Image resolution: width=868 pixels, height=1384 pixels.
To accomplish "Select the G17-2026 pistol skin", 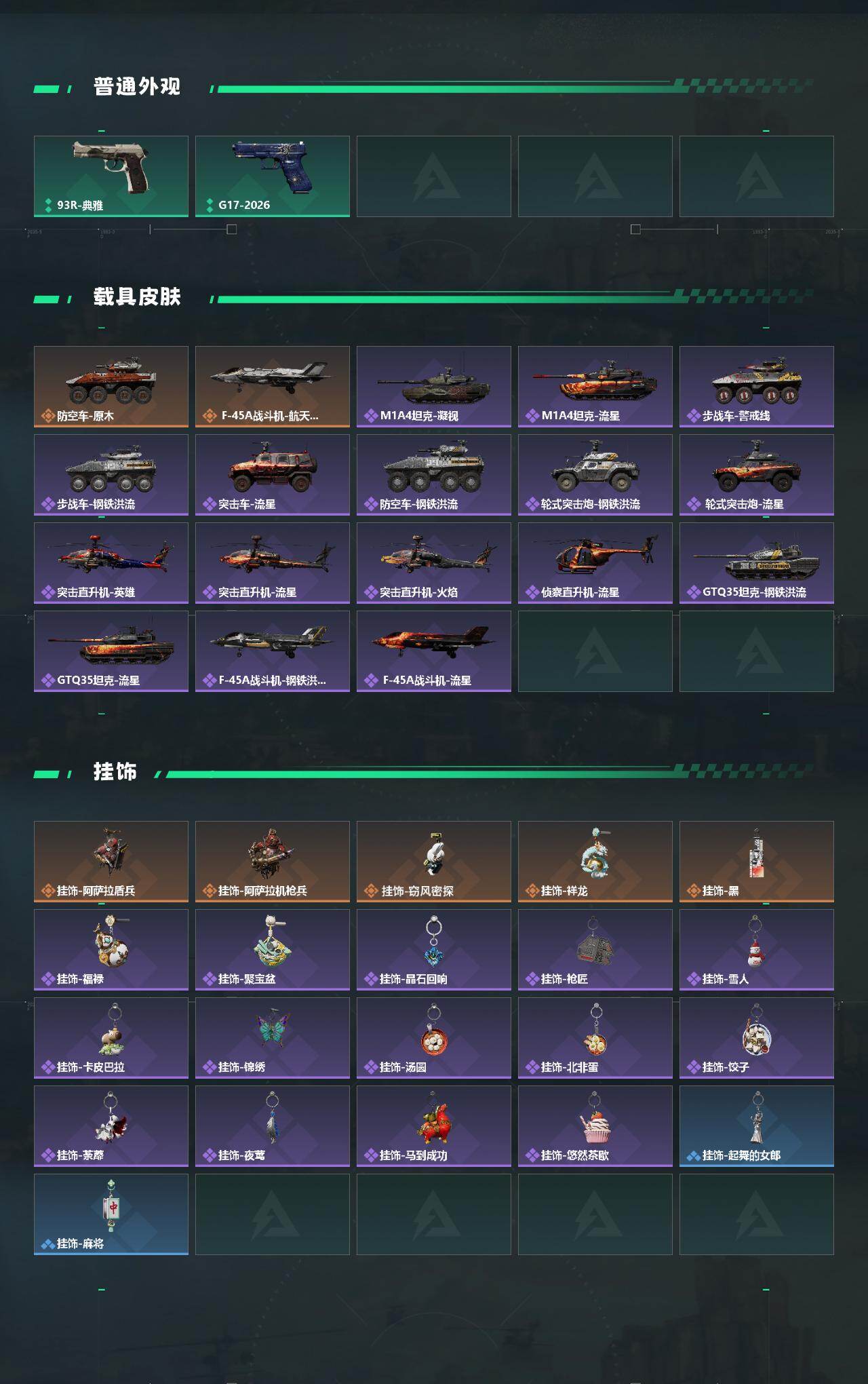I will (x=273, y=176).
